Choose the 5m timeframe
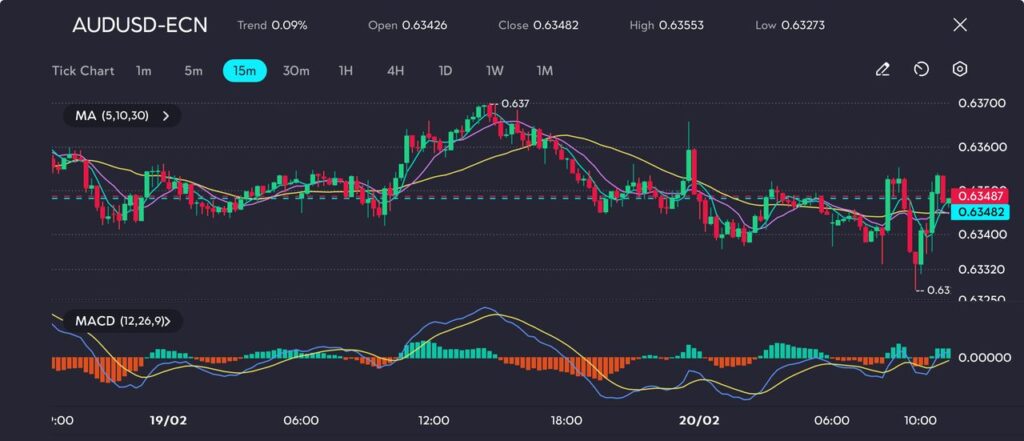 193,71
